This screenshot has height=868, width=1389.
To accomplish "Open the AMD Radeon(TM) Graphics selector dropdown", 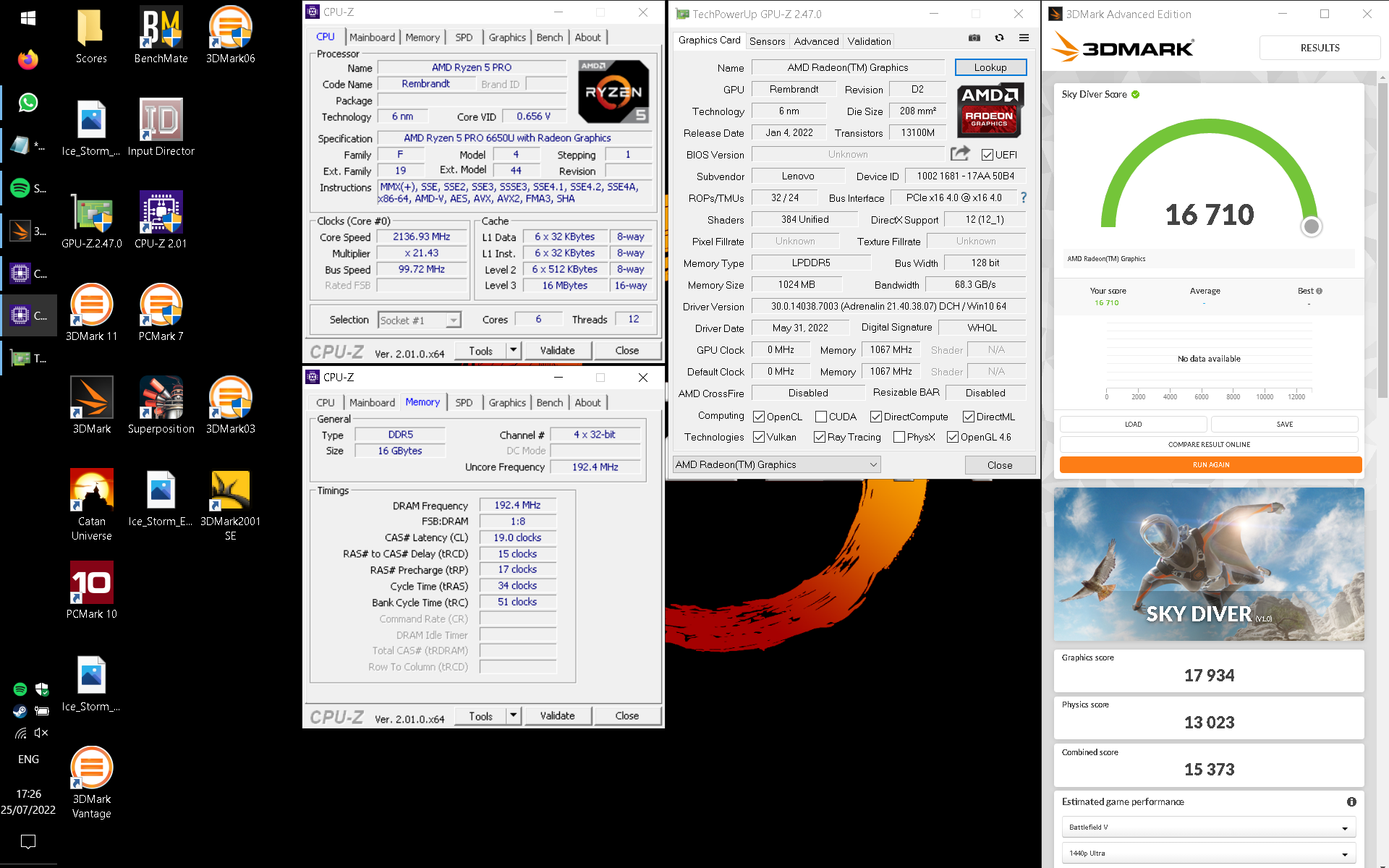I will pos(776,464).
